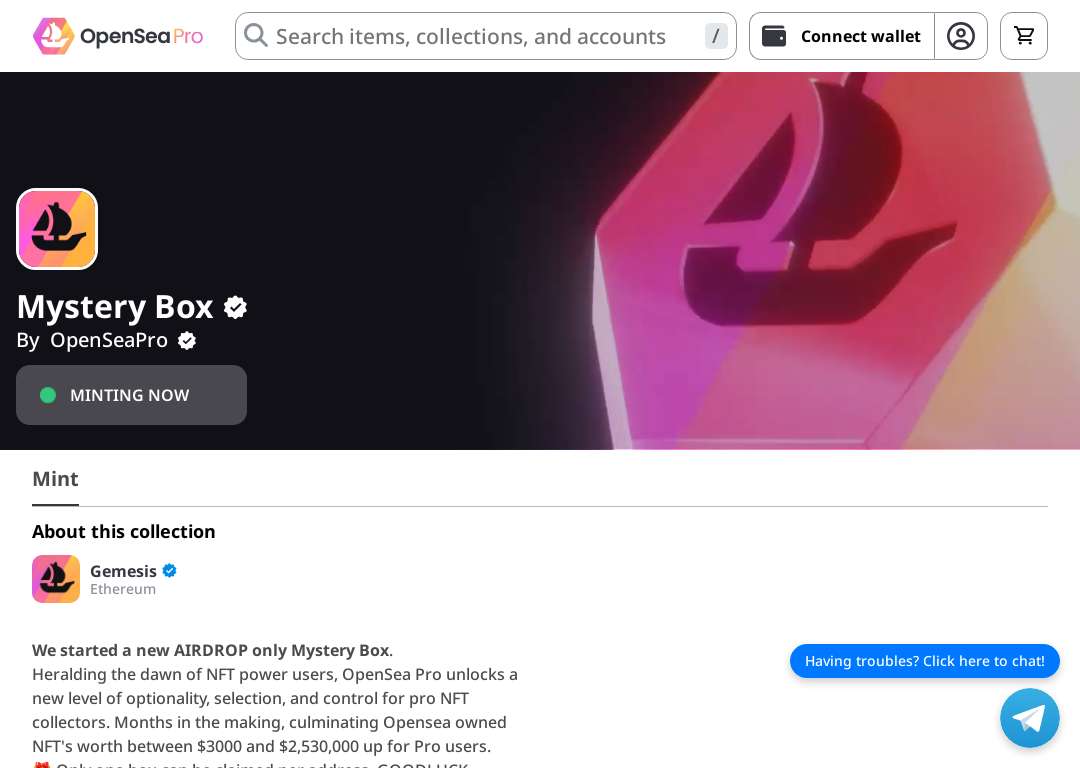
Task: Open the Gemesis collection link
Action: coord(123,571)
